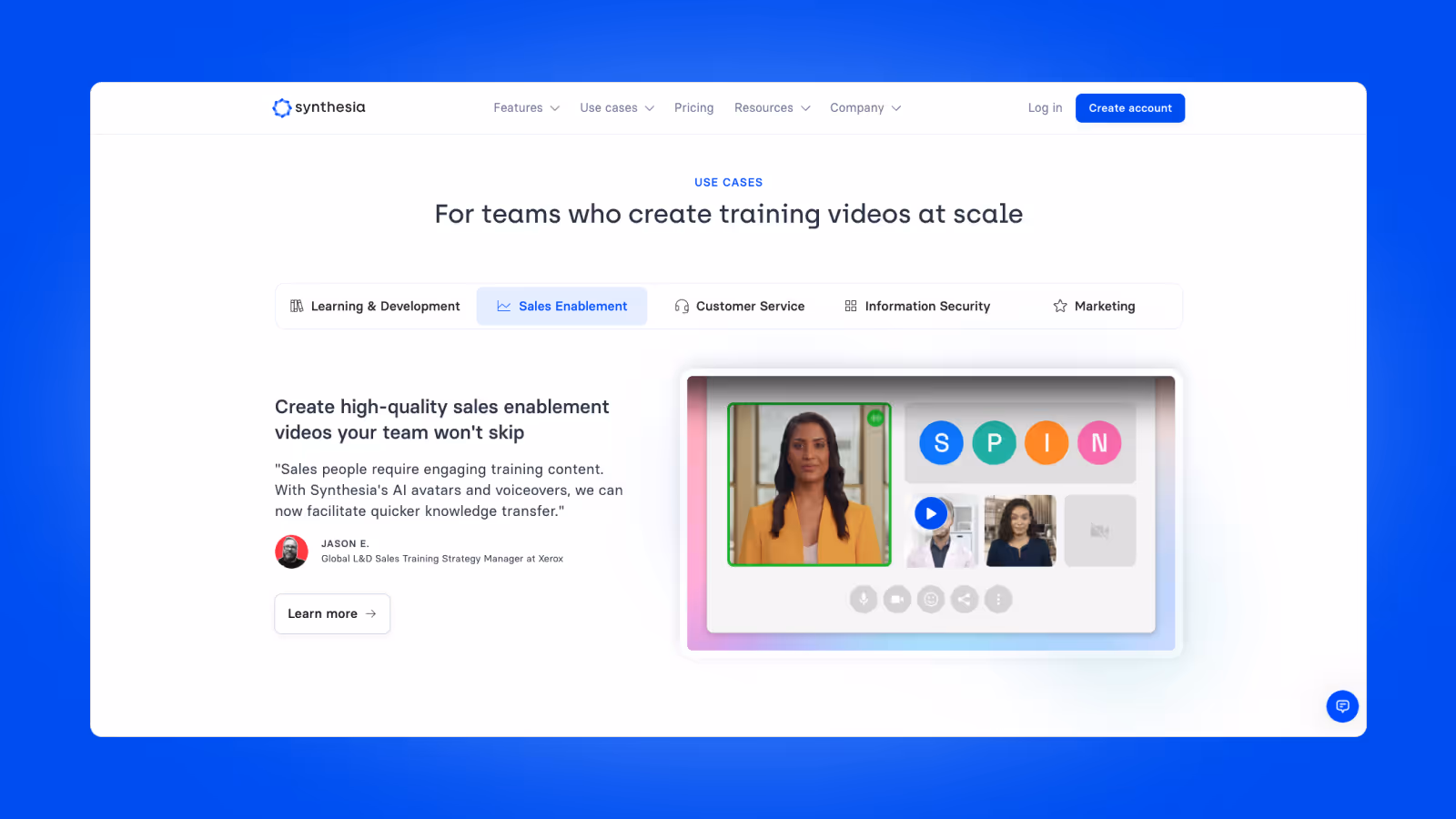Click the orange I circle
The image size is (1456, 819).
pos(1046,443)
